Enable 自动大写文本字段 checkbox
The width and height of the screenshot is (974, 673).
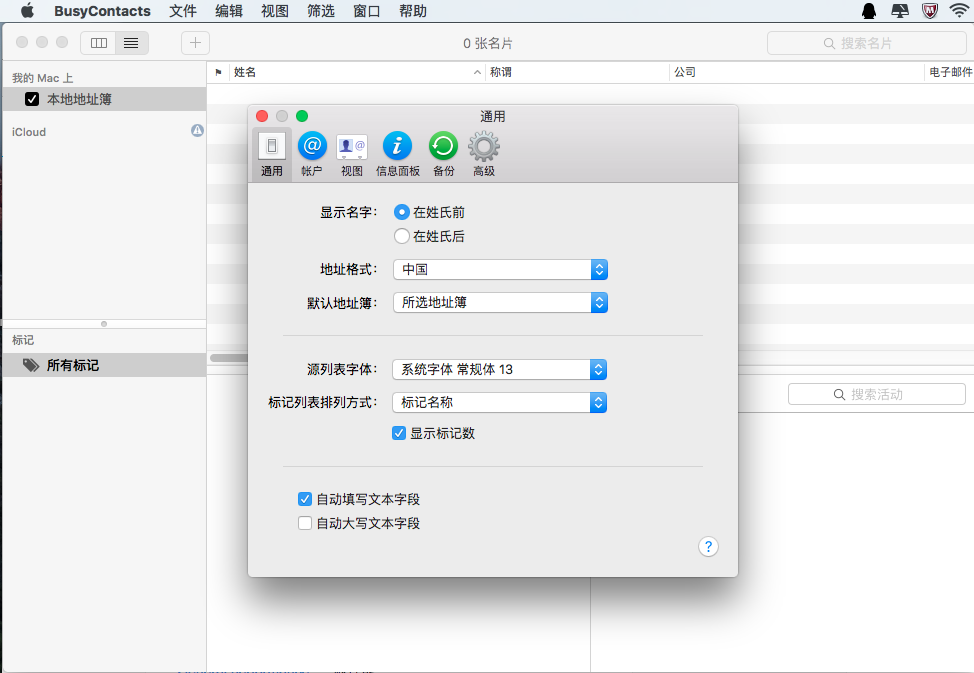pos(304,523)
